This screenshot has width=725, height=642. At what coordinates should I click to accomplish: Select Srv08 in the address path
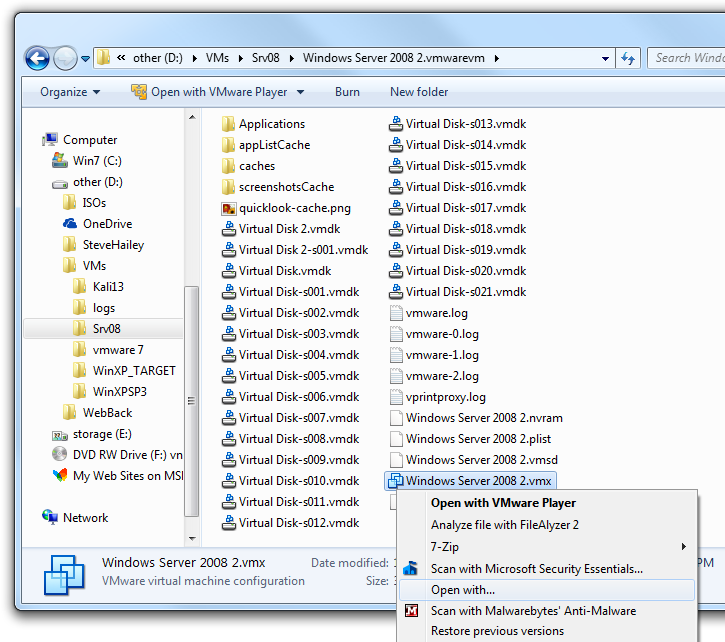265,58
